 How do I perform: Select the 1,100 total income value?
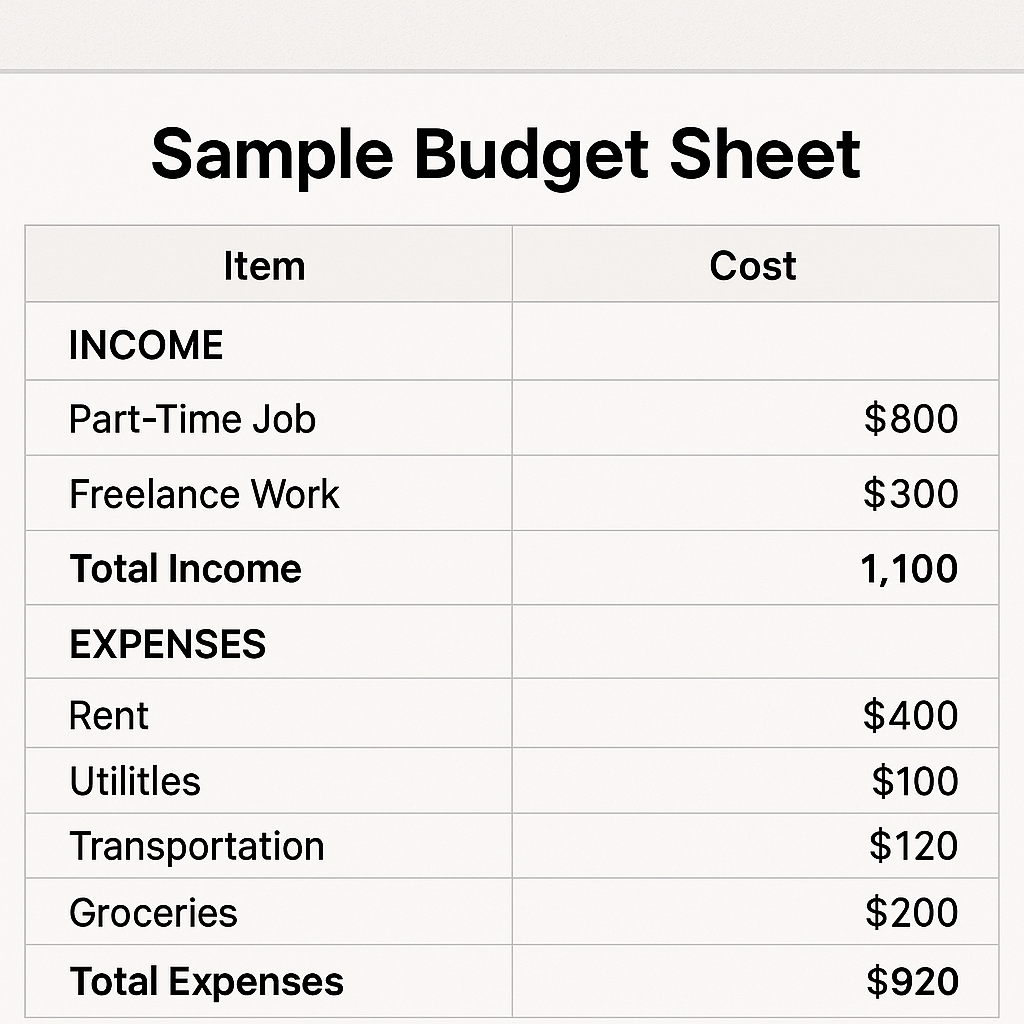(909, 568)
